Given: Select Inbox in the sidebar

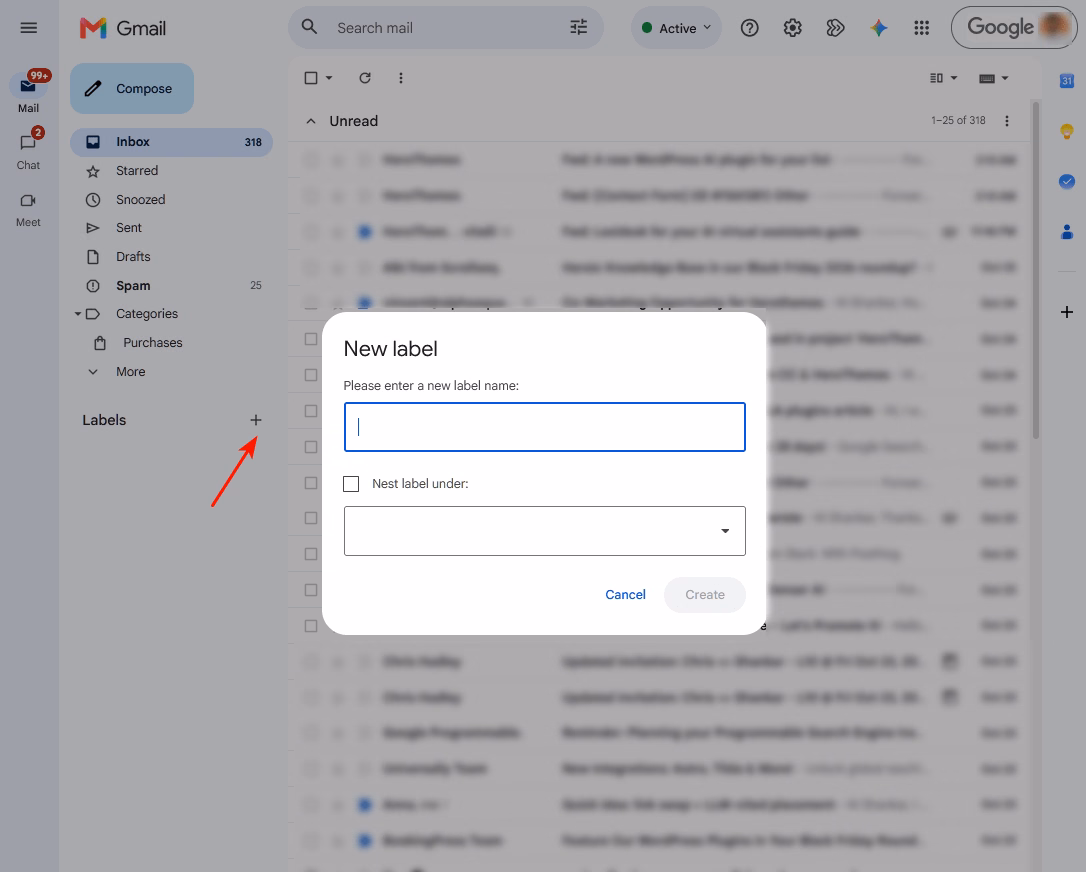Looking at the screenshot, I should 171,142.
